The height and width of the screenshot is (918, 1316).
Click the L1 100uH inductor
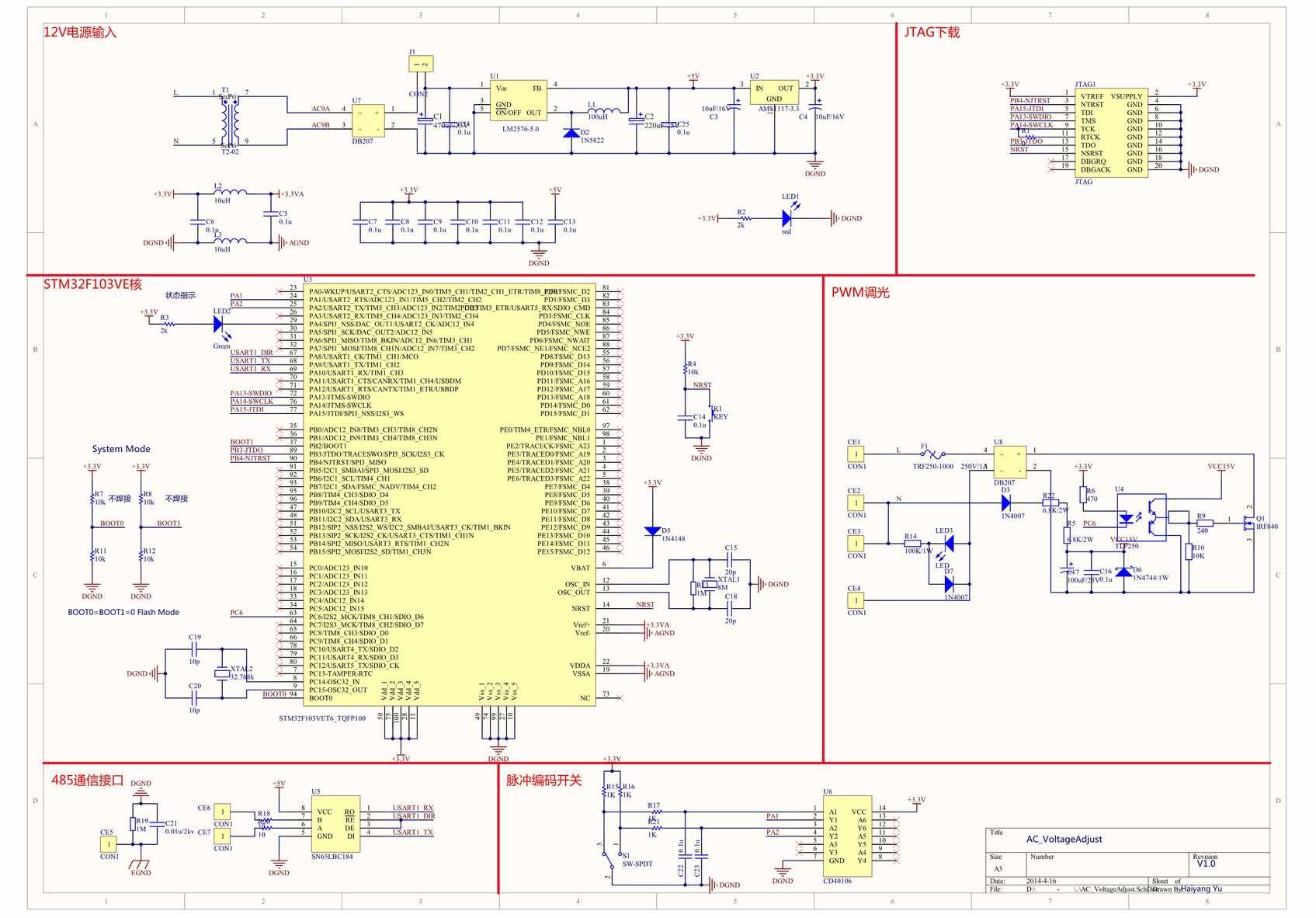[x=606, y=110]
